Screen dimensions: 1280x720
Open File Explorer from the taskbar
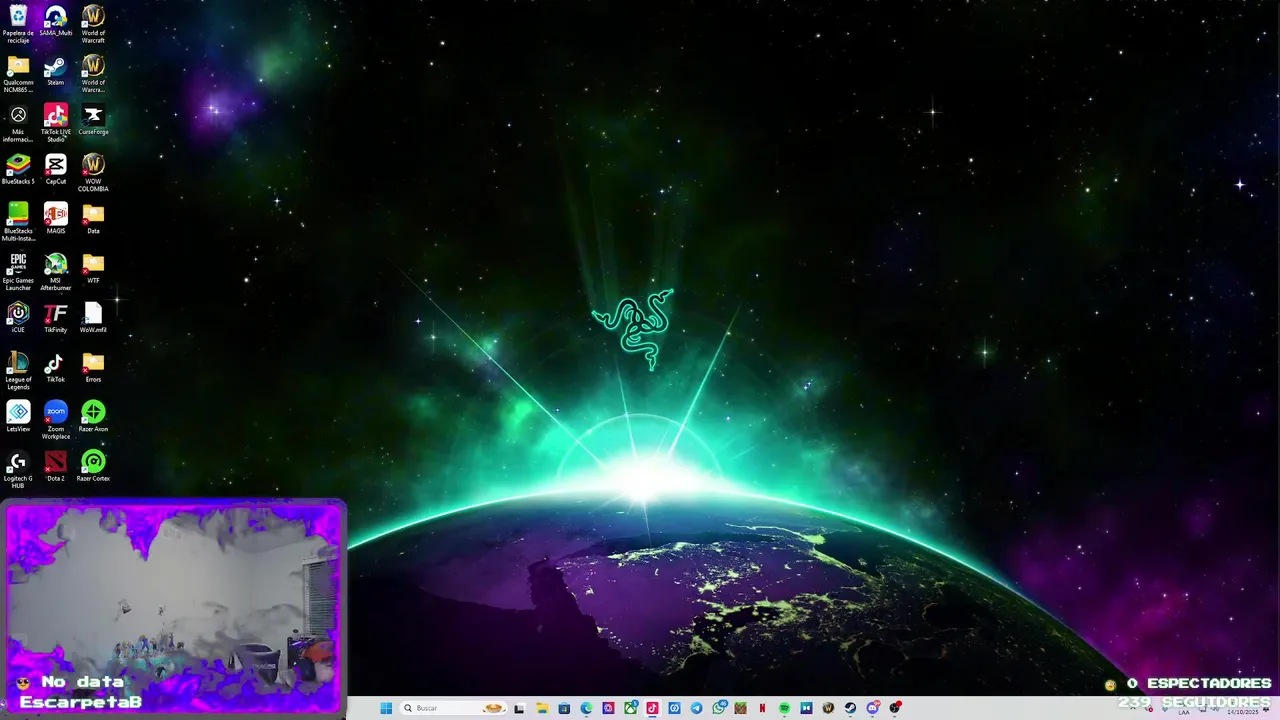[542, 708]
